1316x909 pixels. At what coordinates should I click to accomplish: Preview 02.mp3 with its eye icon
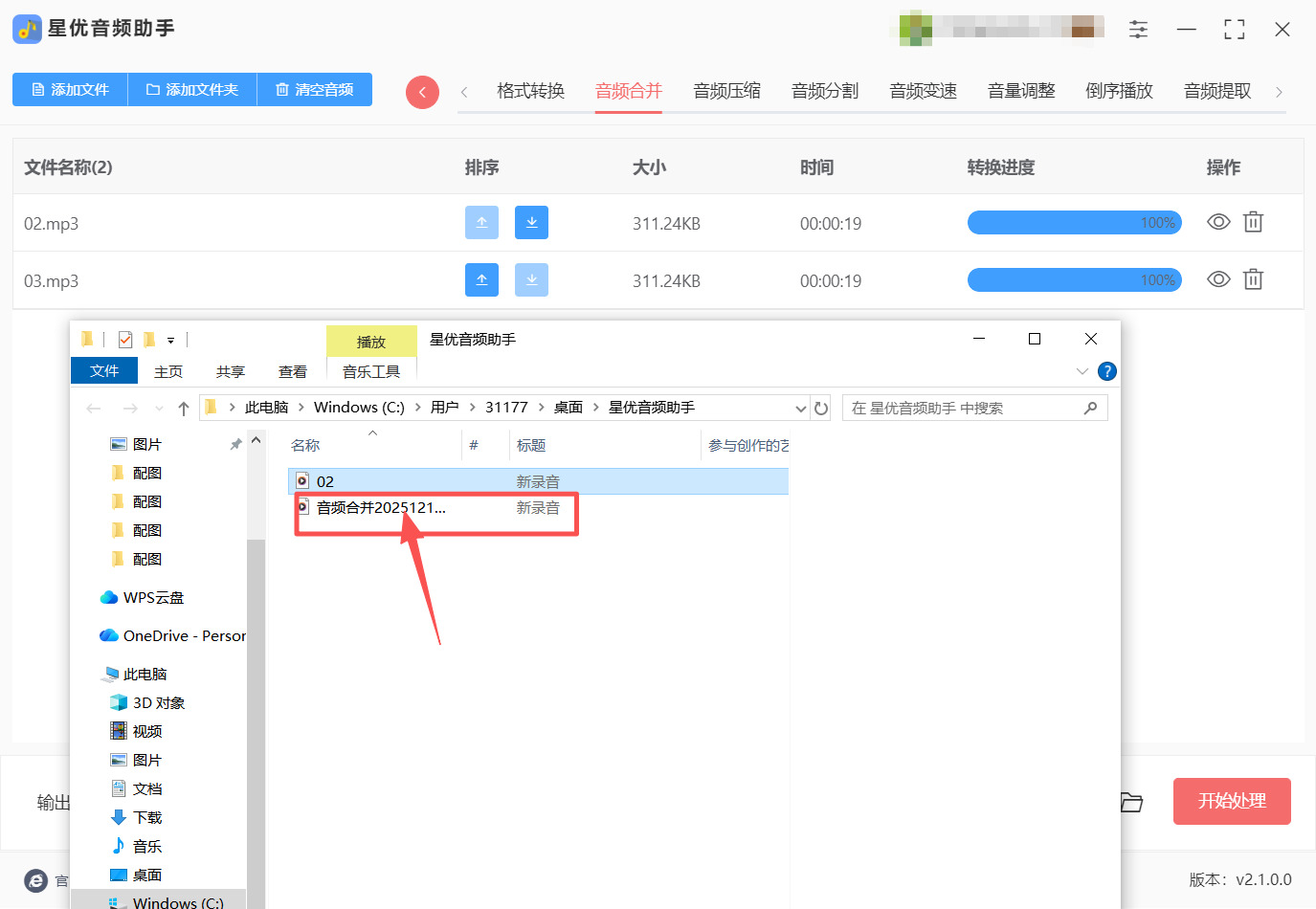click(1218, 222)
